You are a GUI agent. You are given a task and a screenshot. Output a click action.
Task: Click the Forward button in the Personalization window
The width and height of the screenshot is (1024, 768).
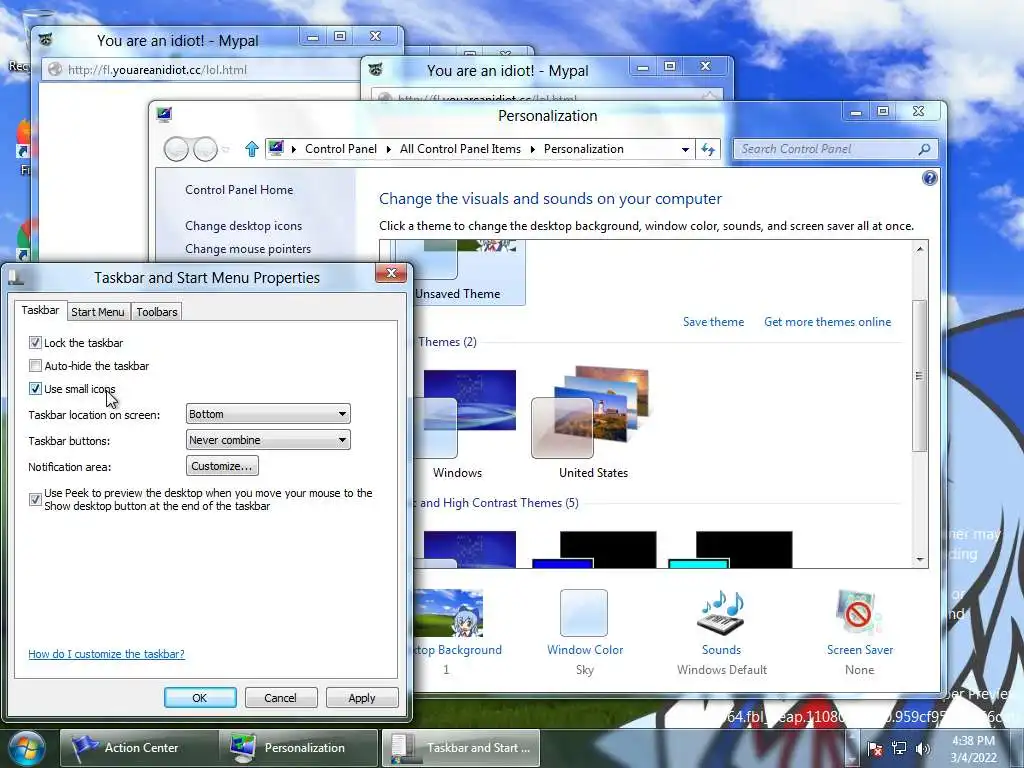click(205, 150)
